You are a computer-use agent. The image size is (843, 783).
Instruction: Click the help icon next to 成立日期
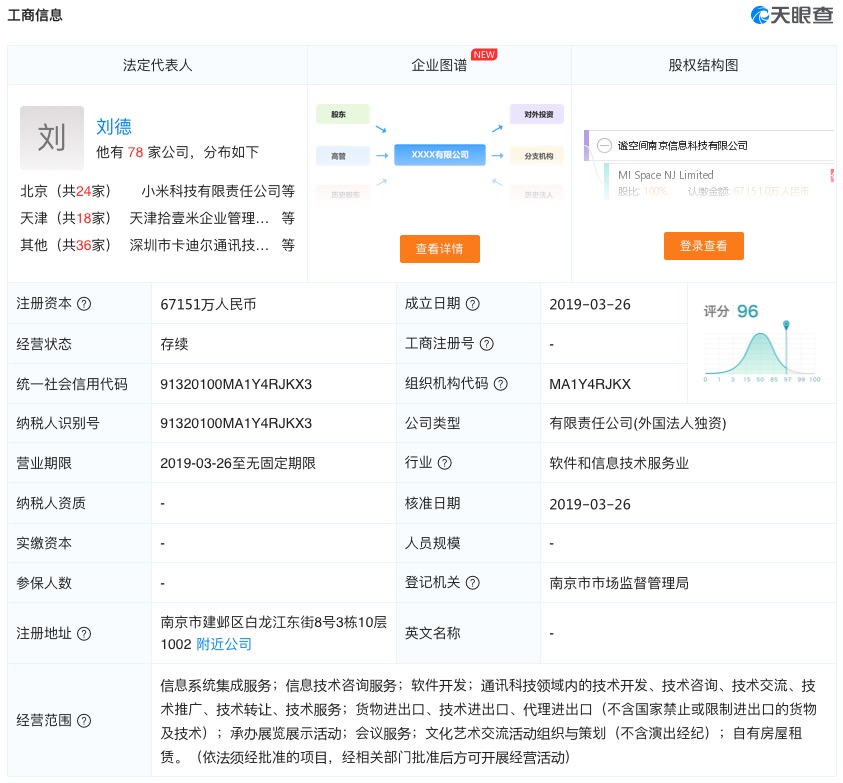point(472,304)
